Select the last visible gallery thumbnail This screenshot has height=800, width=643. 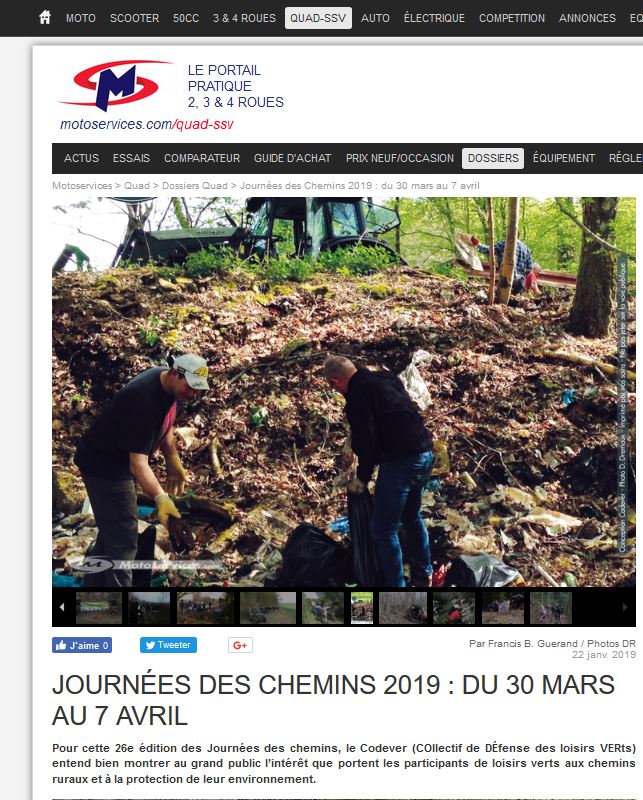[551, 608]
